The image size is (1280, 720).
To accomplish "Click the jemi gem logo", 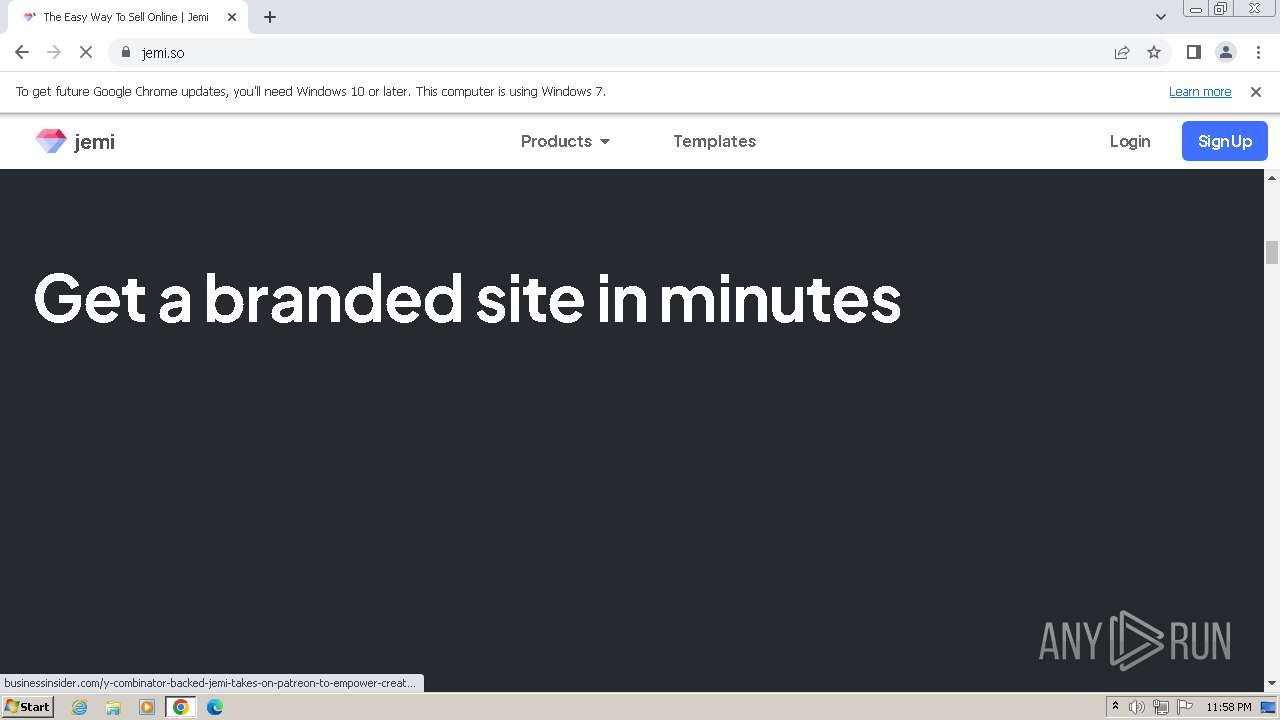I will pos(51,141).
